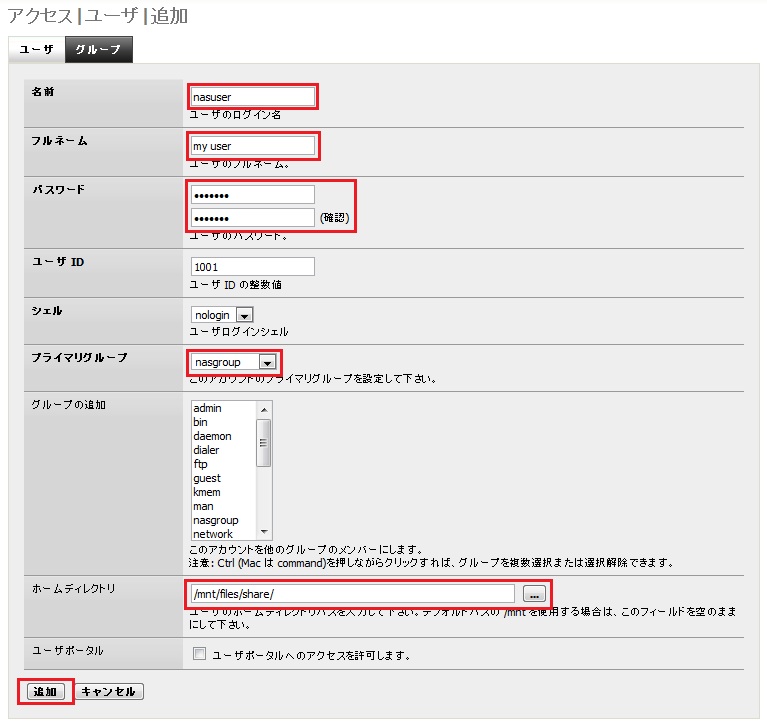Click the first password field
The height and width of the screenshot is (728, 767).
pos(252,194)
